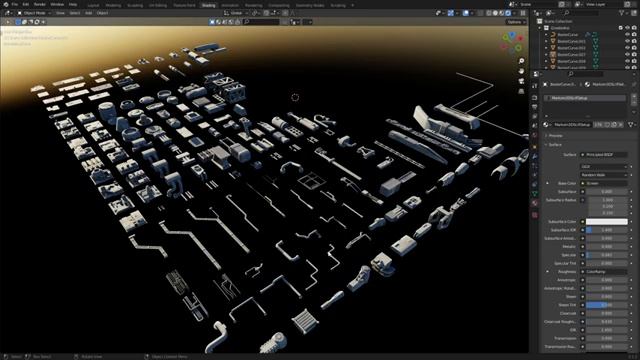
Task: Click the Metallic value field
Action: click(607, 247)
